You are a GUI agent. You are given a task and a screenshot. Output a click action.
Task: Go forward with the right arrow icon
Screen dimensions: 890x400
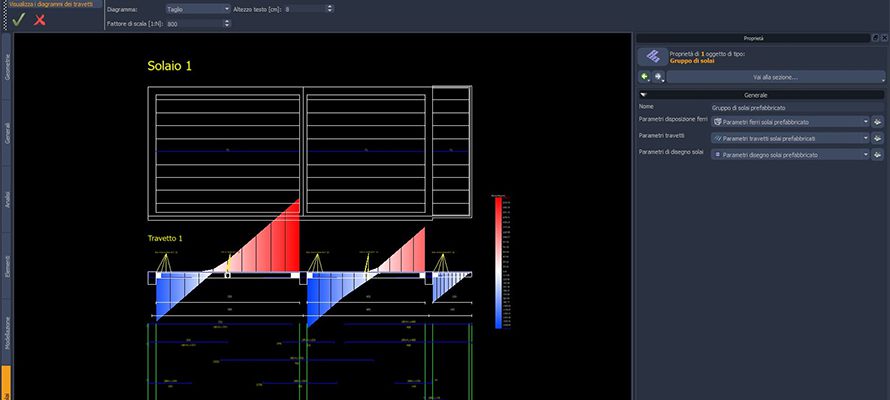pos(658,77)
